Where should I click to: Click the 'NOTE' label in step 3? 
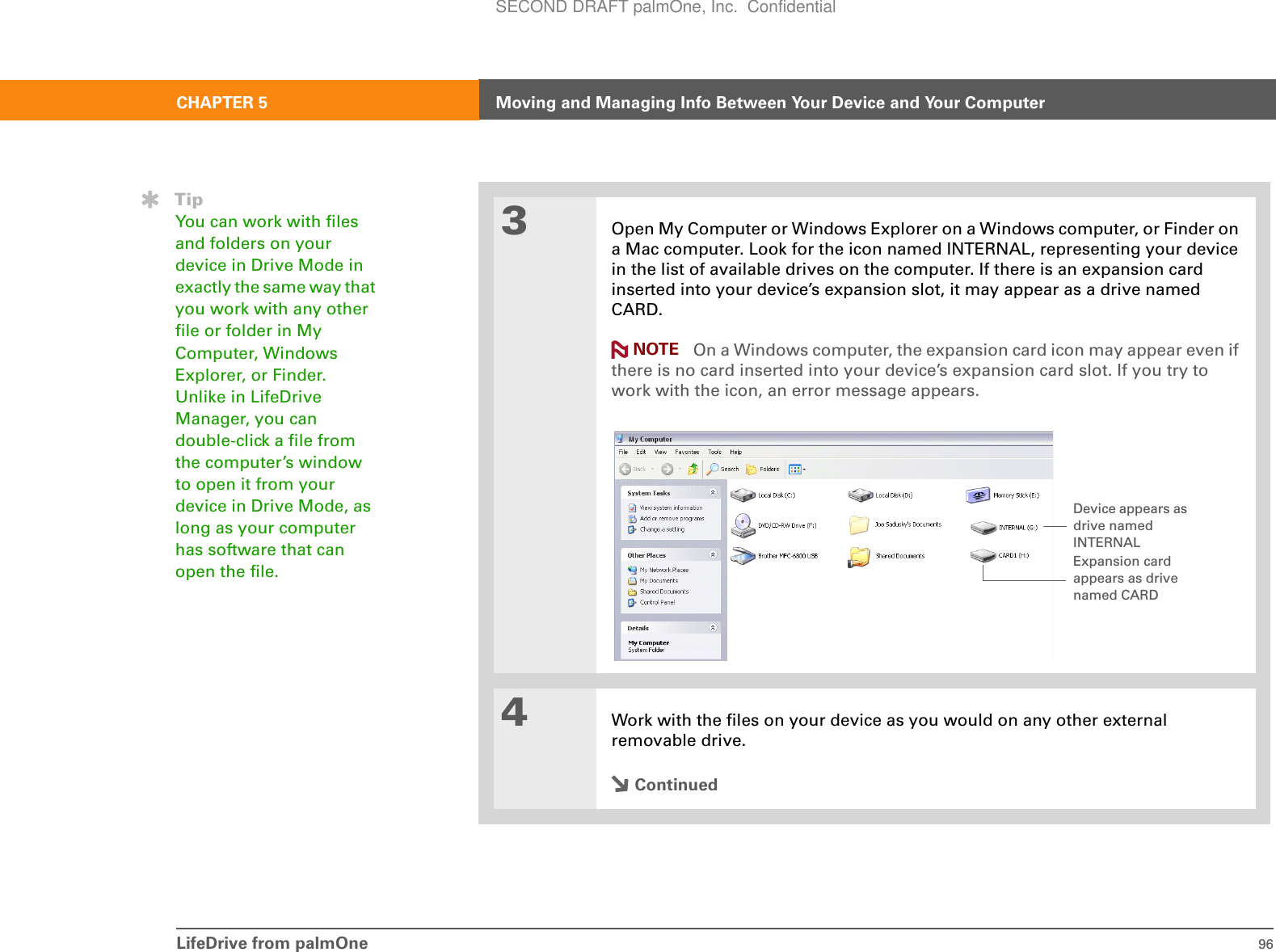tap(656, 349)
